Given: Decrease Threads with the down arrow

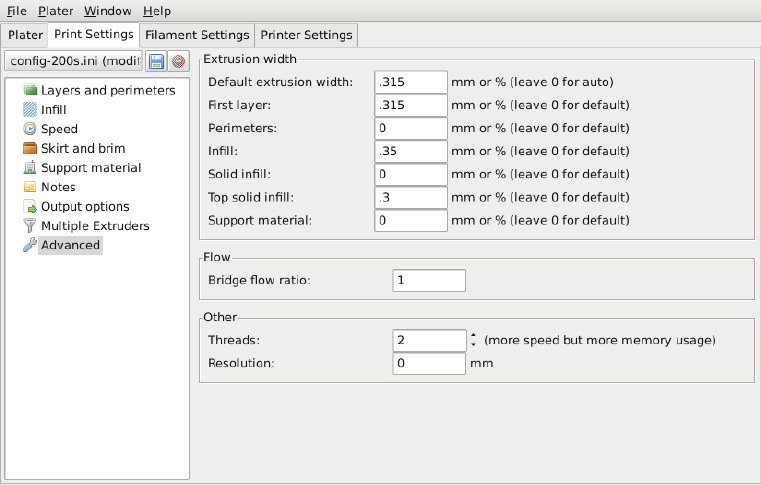Looking at the screenshot, I should [473, 345].
